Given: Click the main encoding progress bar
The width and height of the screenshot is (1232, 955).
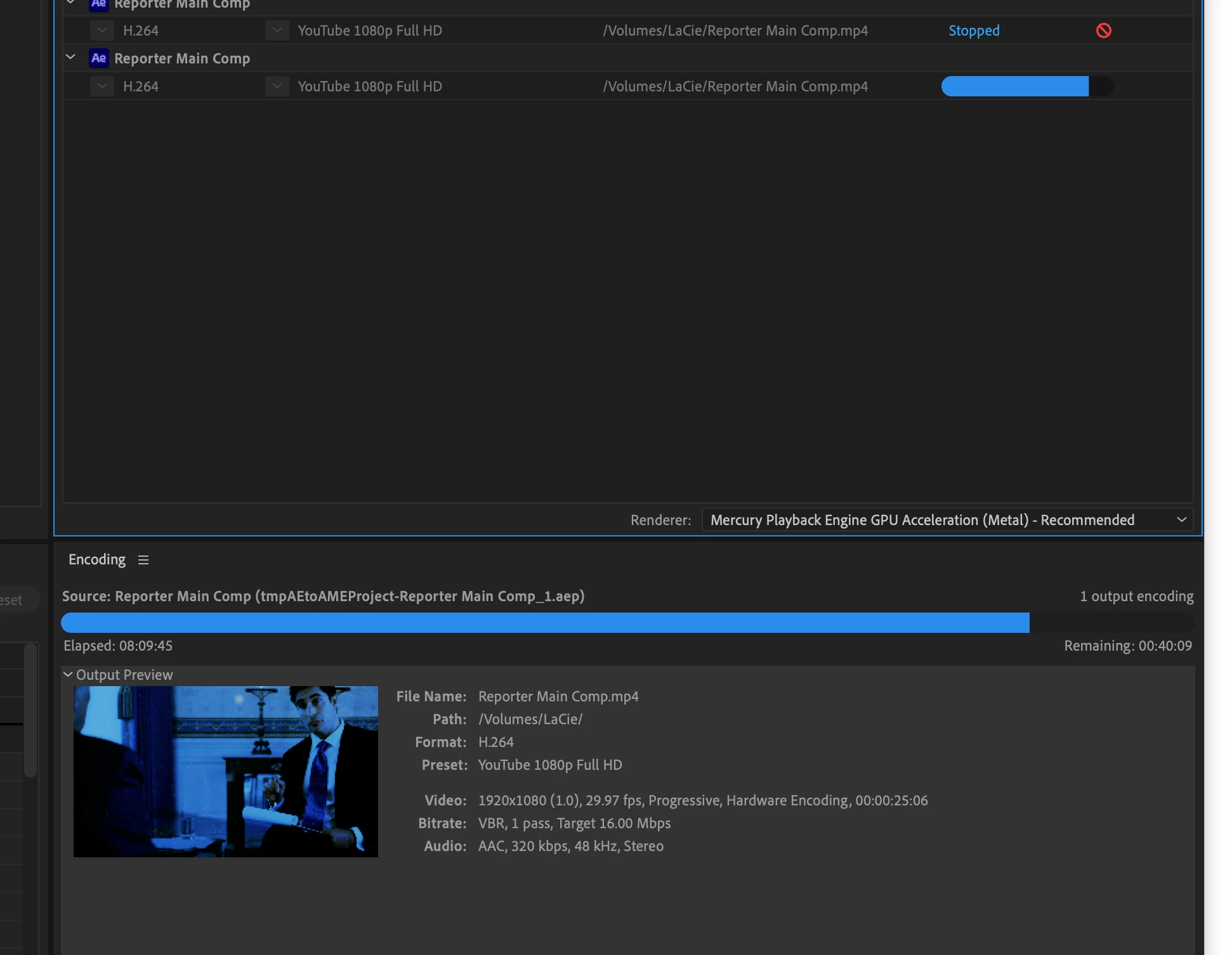Looking at the screenshot, I should pyautogui.click(x=627, y=623).
